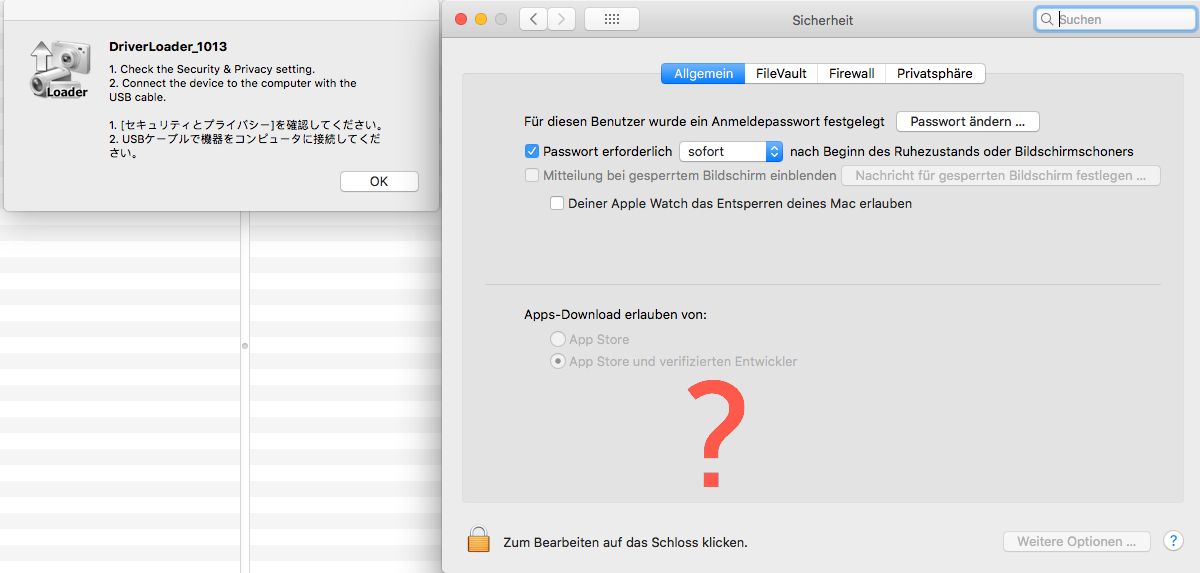The image size is (1200, 573).
Task: Show all preferences via grid icon
Action: click(x=611, y=19)
